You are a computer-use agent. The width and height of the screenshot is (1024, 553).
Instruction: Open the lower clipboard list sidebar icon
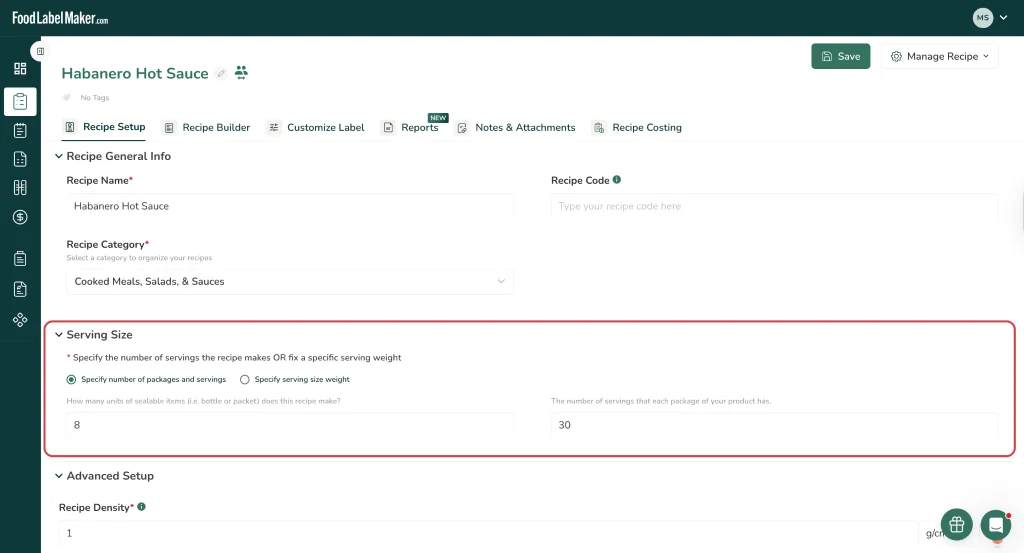pos(20,259)
